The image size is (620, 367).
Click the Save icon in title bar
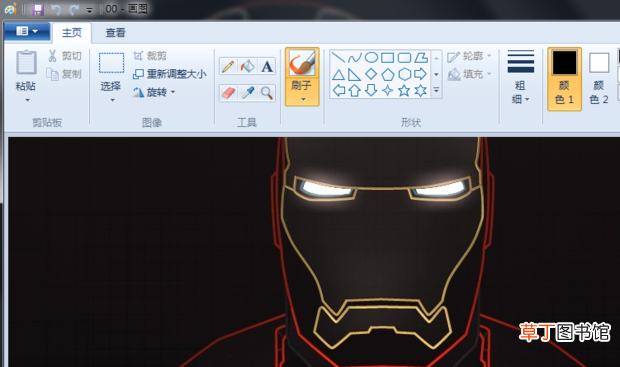38,9
